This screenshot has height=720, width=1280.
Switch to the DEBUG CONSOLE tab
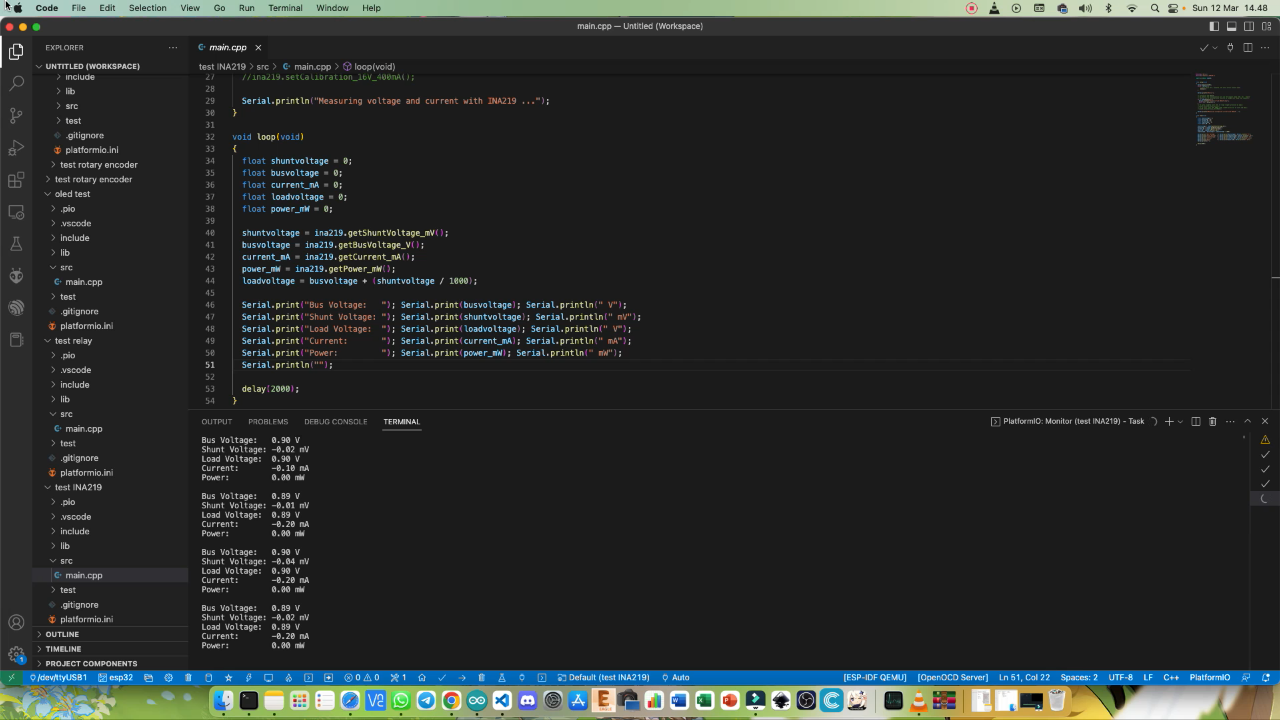(x=335, y=421)
